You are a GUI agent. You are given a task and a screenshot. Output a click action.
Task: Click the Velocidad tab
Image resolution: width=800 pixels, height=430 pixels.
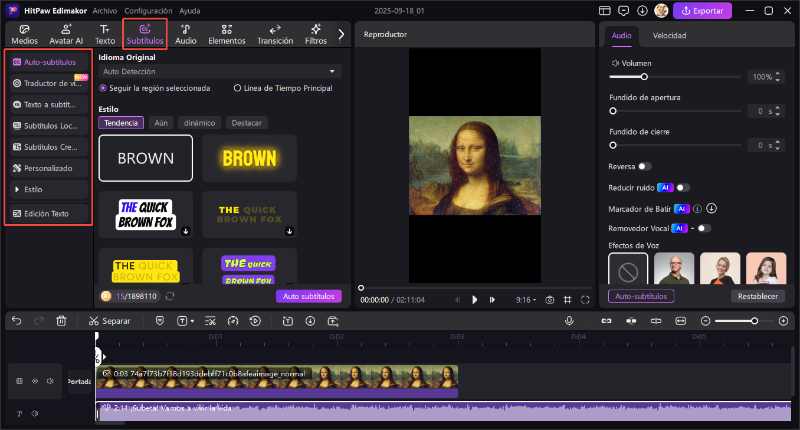click(669, 36)
